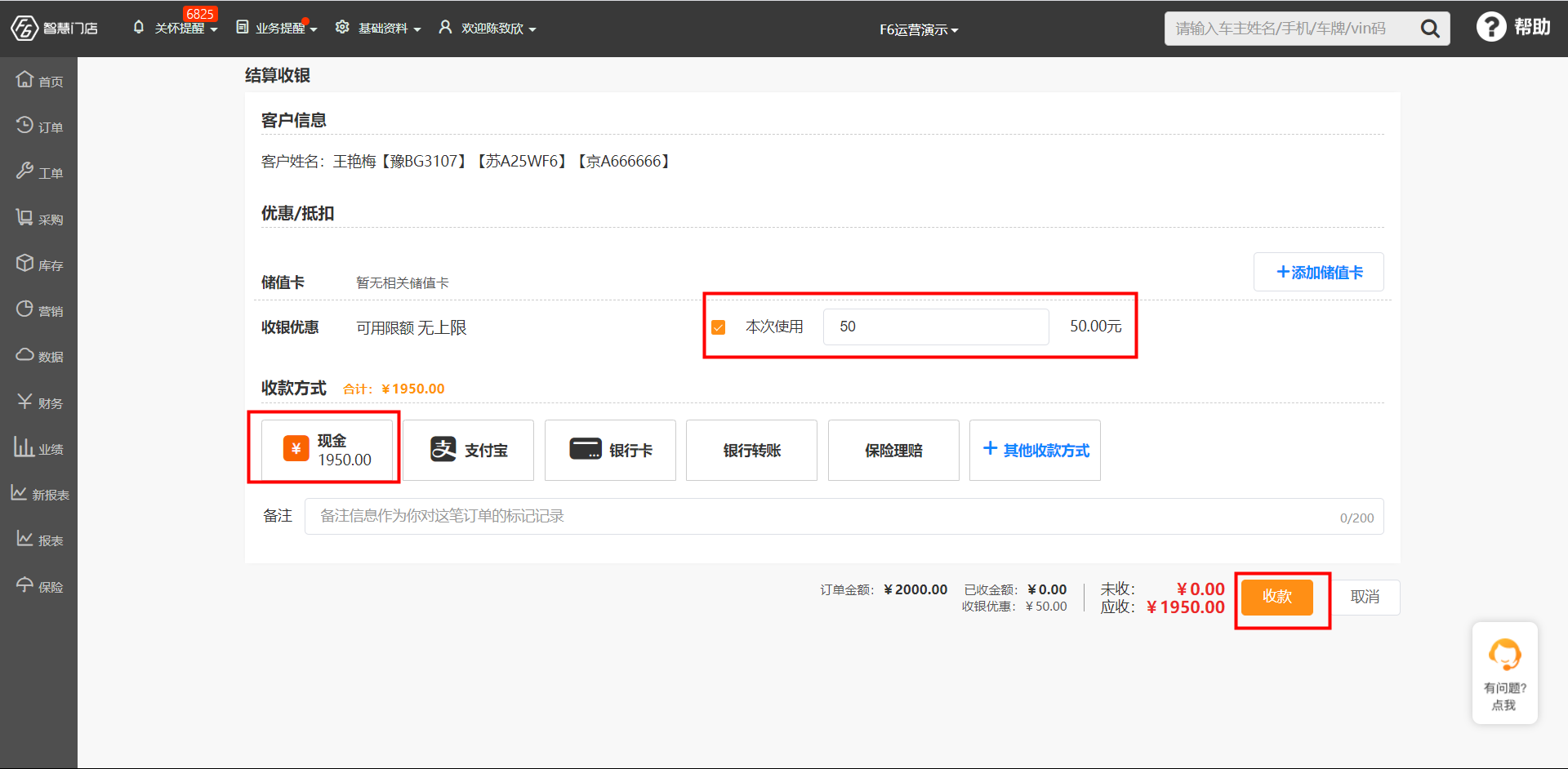Click the 业务提醒 document icon
Viewport: 1568px width, 769px height.
pyautogui.click(x=243, y=27)
